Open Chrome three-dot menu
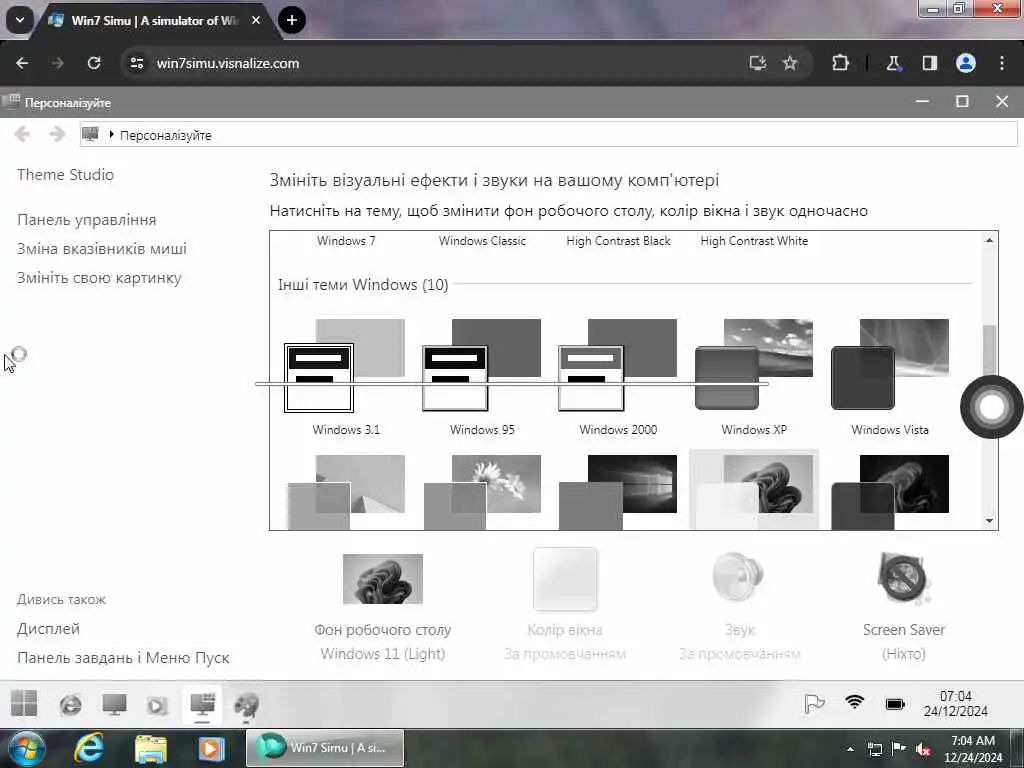The height and width of the screenshot is (768, 1024). tap(1002, 63)
